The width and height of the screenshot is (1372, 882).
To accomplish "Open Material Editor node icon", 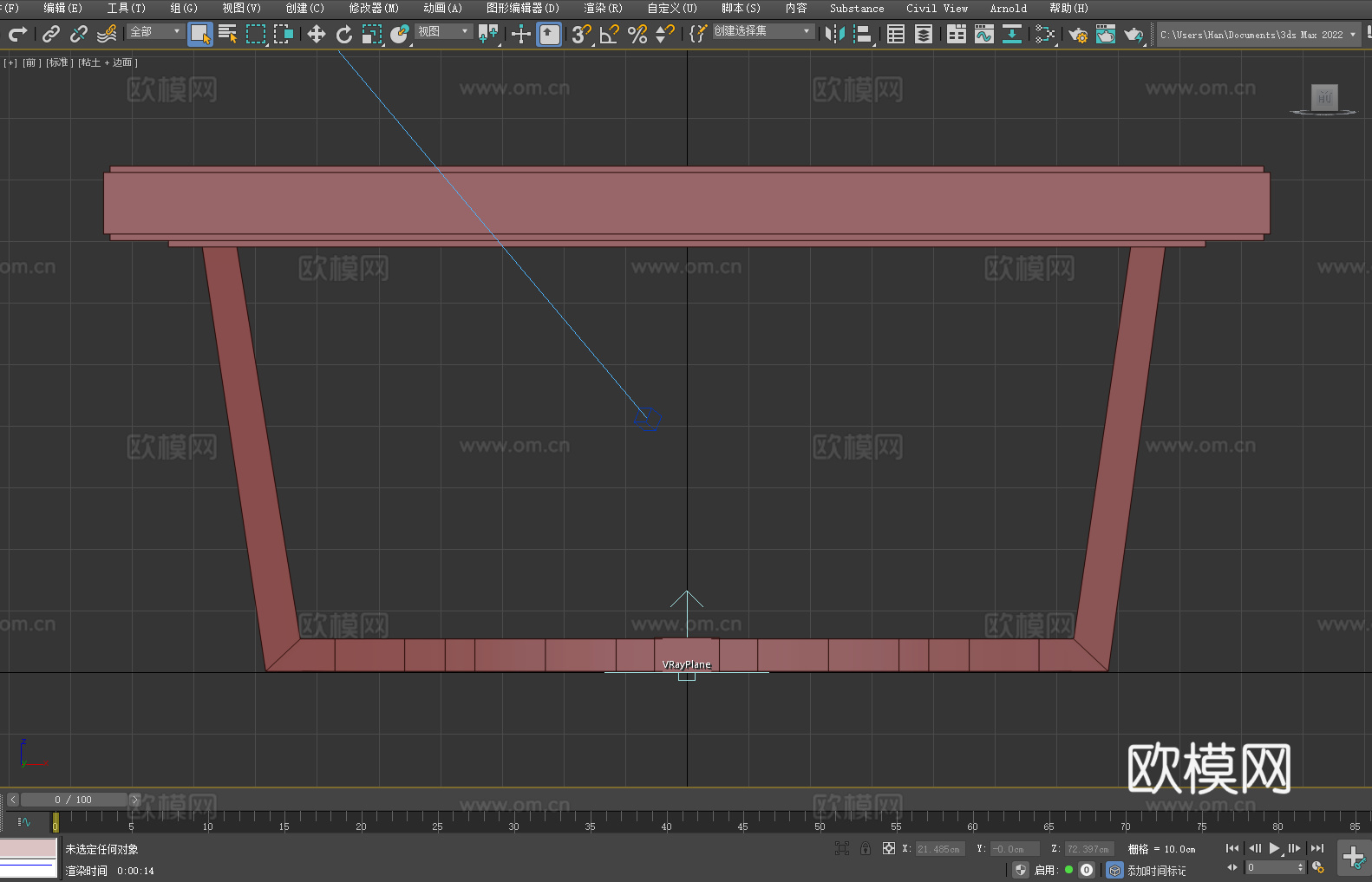I will pos(1045,34).
